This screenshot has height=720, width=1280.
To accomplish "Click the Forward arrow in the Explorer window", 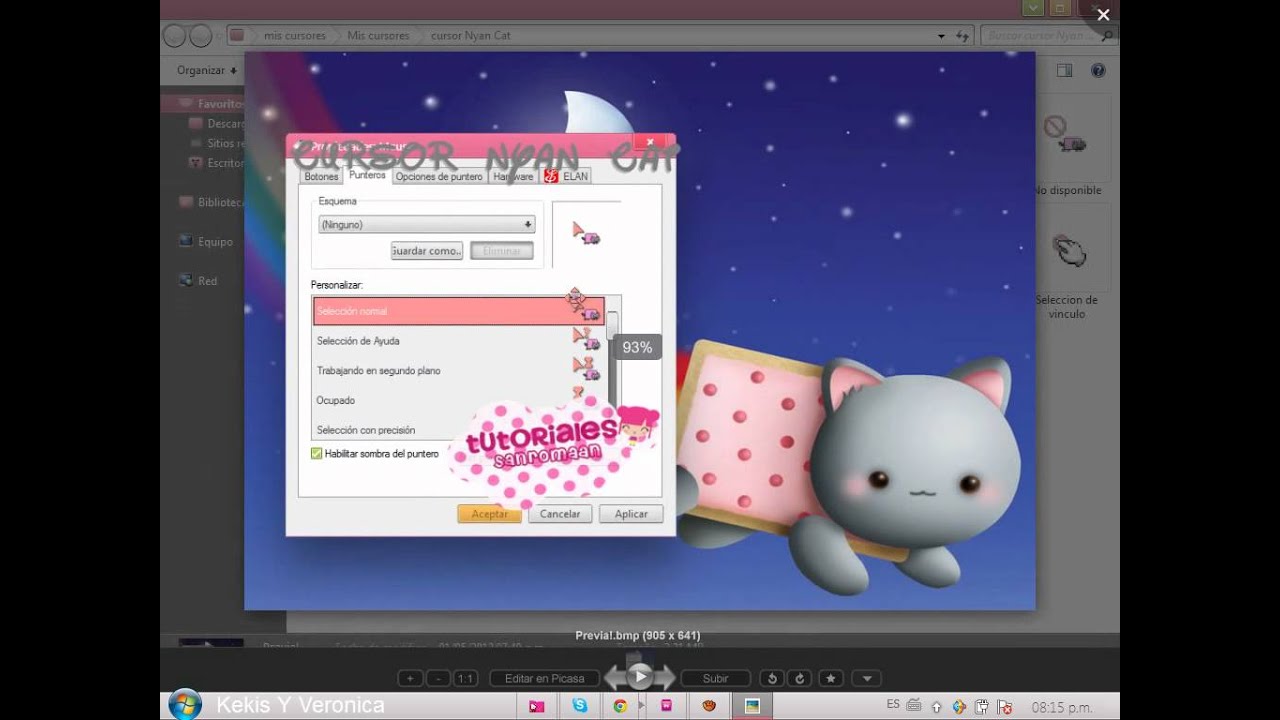I will pyautogui.click(x=200, y=36).
